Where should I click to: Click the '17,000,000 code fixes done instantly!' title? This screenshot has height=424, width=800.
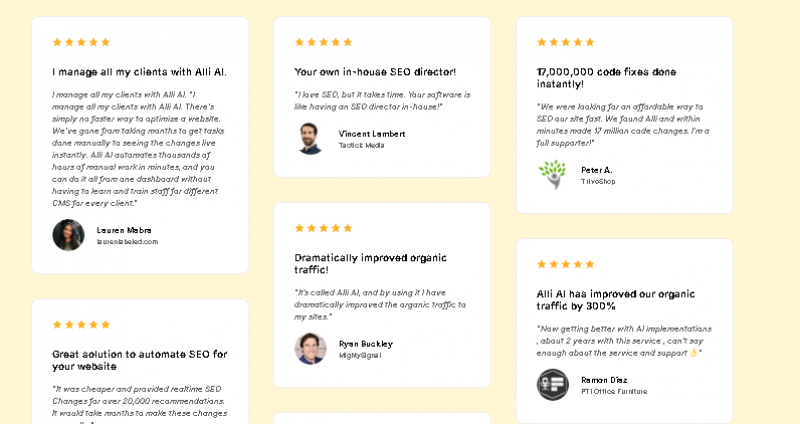click(606, 78)
